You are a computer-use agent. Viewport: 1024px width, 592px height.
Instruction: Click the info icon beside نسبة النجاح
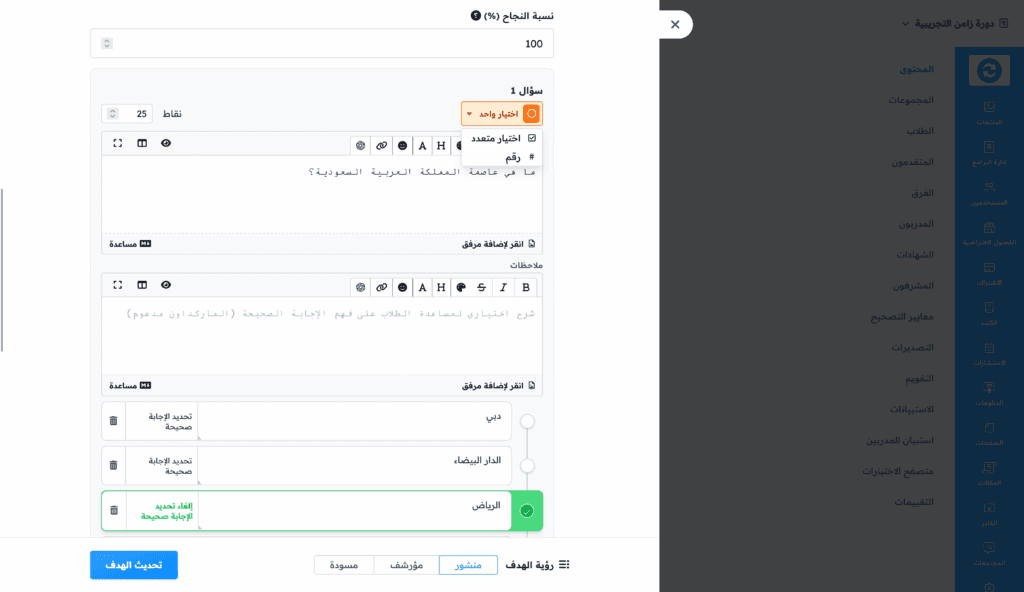point(475,15)
